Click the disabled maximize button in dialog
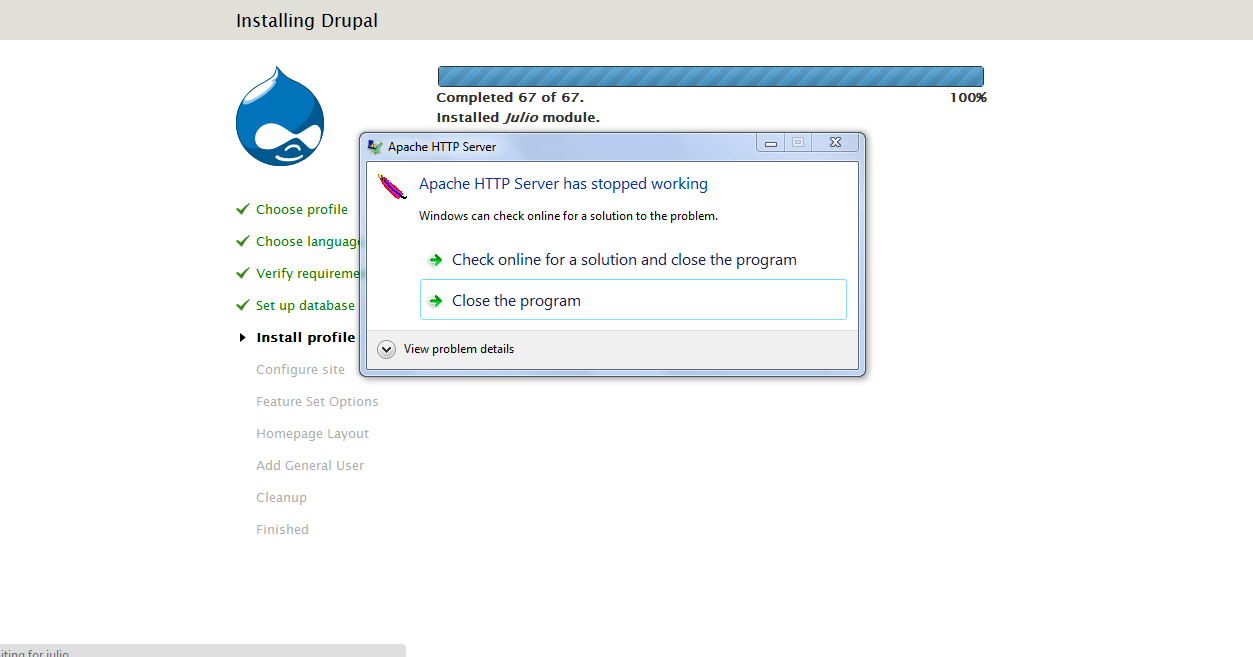 click(798, 143)
